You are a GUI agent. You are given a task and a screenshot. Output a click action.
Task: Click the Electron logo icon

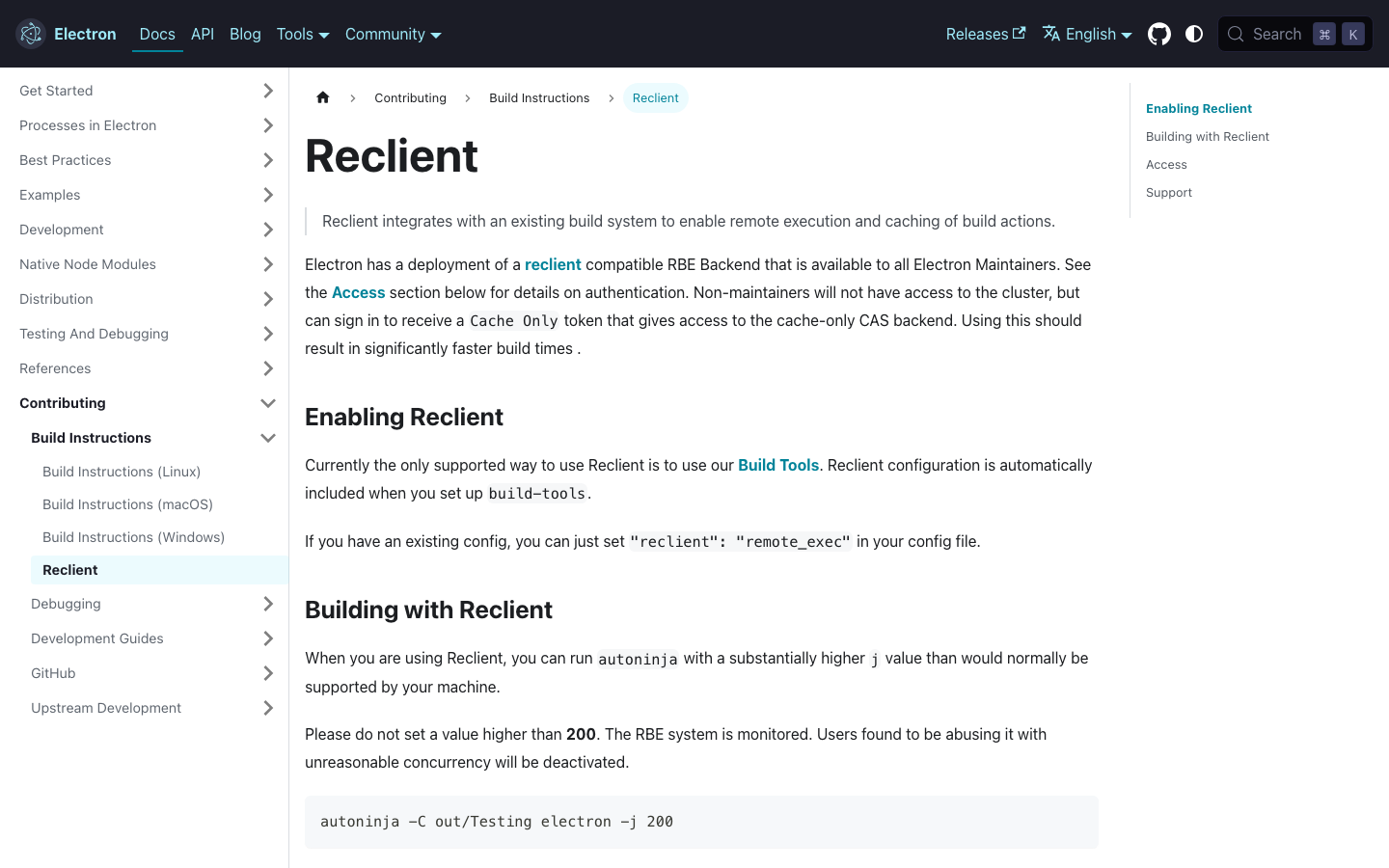pos(31,34)
